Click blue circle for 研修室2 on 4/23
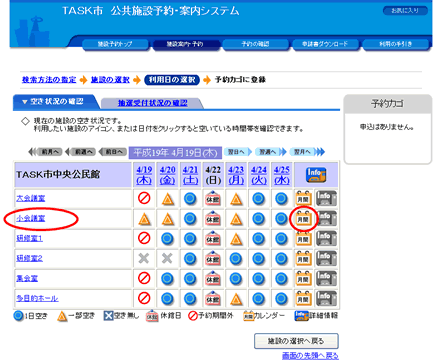 [x=236, y=259]
